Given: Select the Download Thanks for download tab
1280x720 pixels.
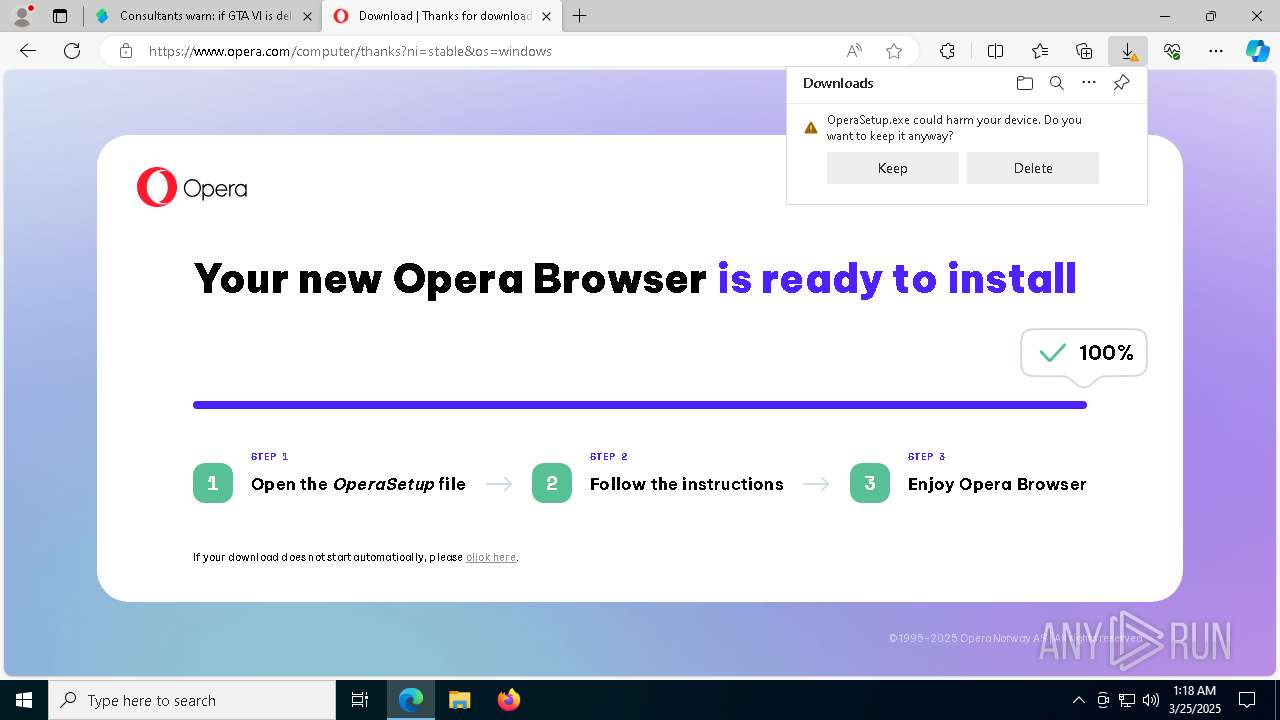Looking at the screenshot, I should click(x=443, y=16).
